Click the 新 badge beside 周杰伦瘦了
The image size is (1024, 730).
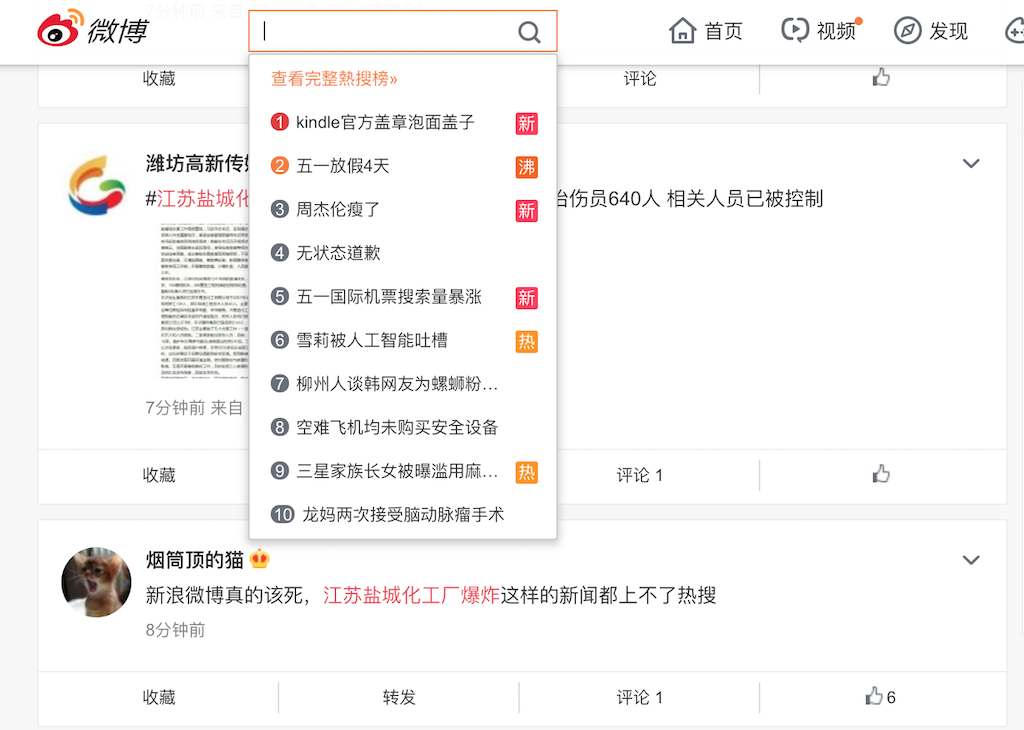526,211
